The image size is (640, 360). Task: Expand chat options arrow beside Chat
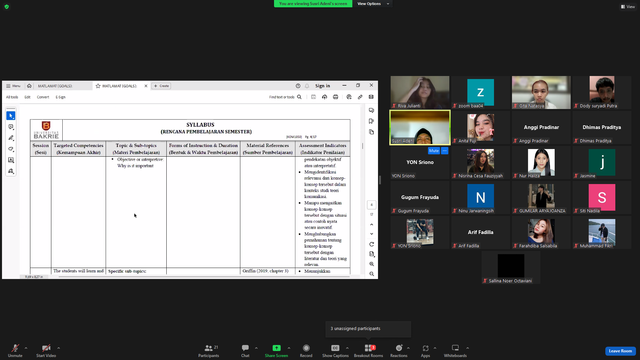tap(256, 348)
